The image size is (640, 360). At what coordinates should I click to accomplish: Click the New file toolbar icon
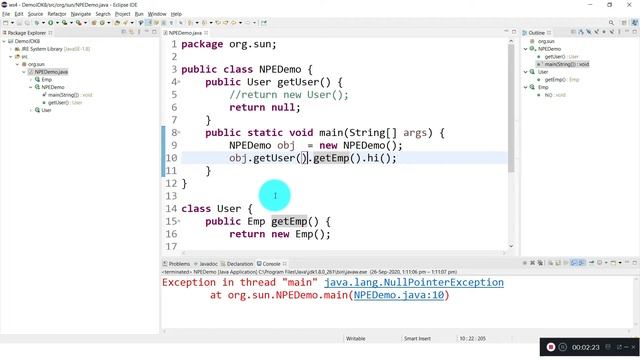[6, 23]
